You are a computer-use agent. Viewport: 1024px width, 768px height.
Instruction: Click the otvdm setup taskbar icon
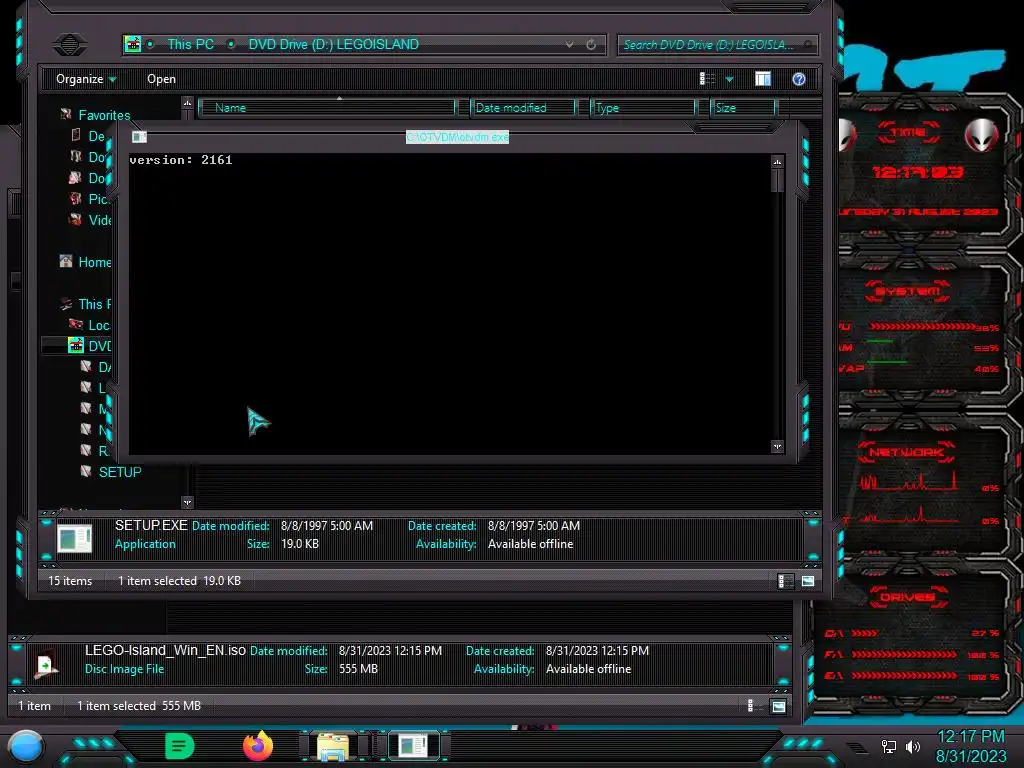click(x=413, y=746)
